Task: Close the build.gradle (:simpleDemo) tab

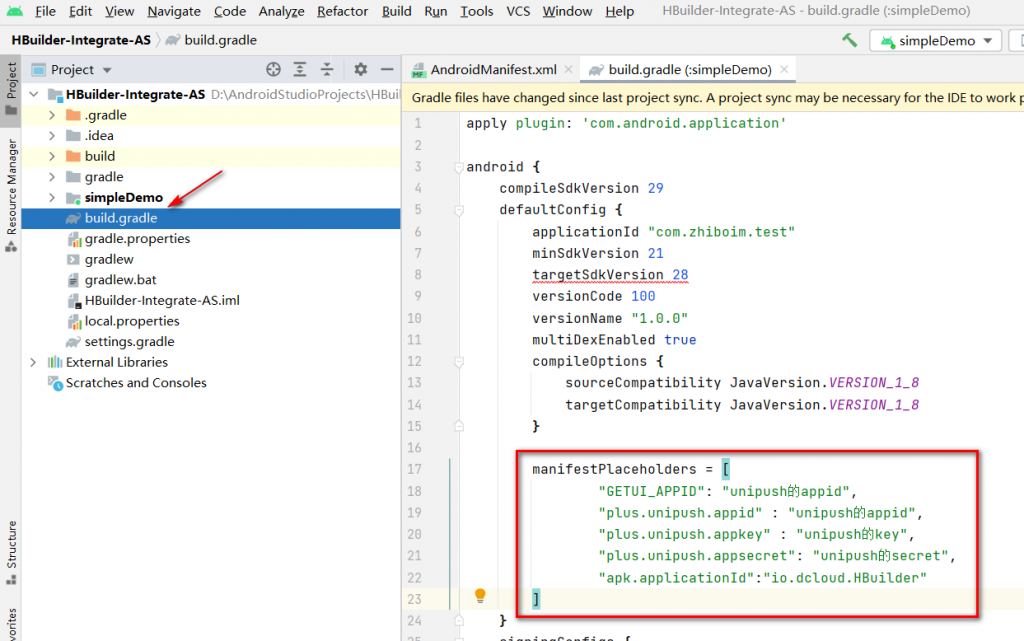Action: coord(784,69)
